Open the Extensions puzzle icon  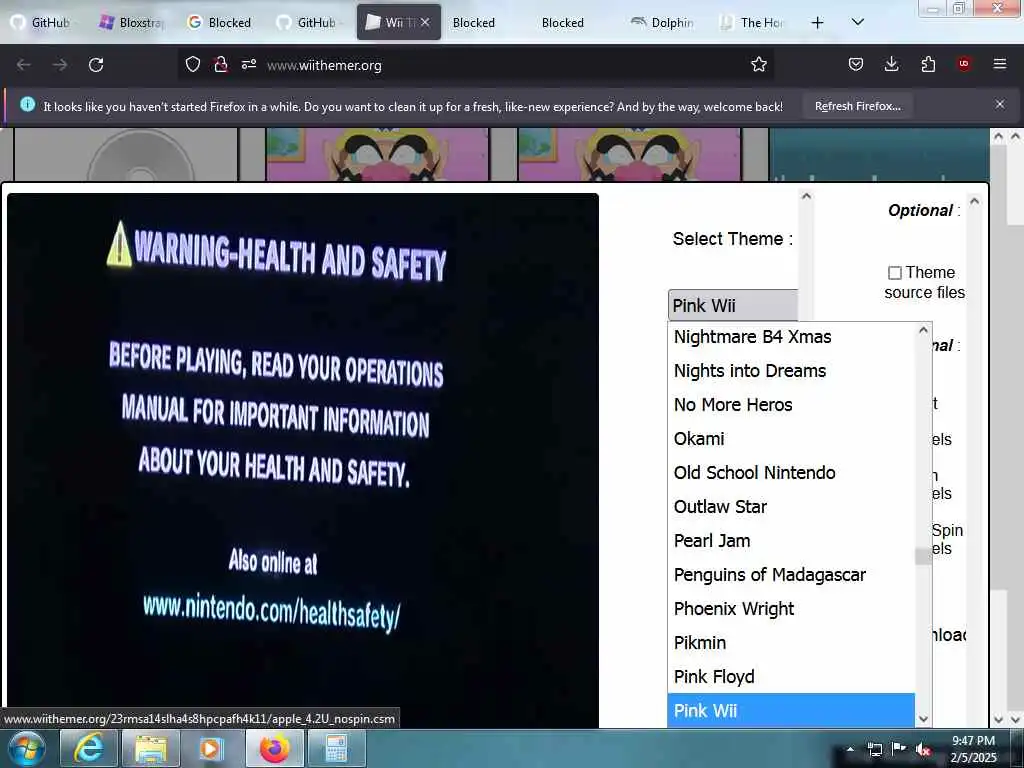928,64
